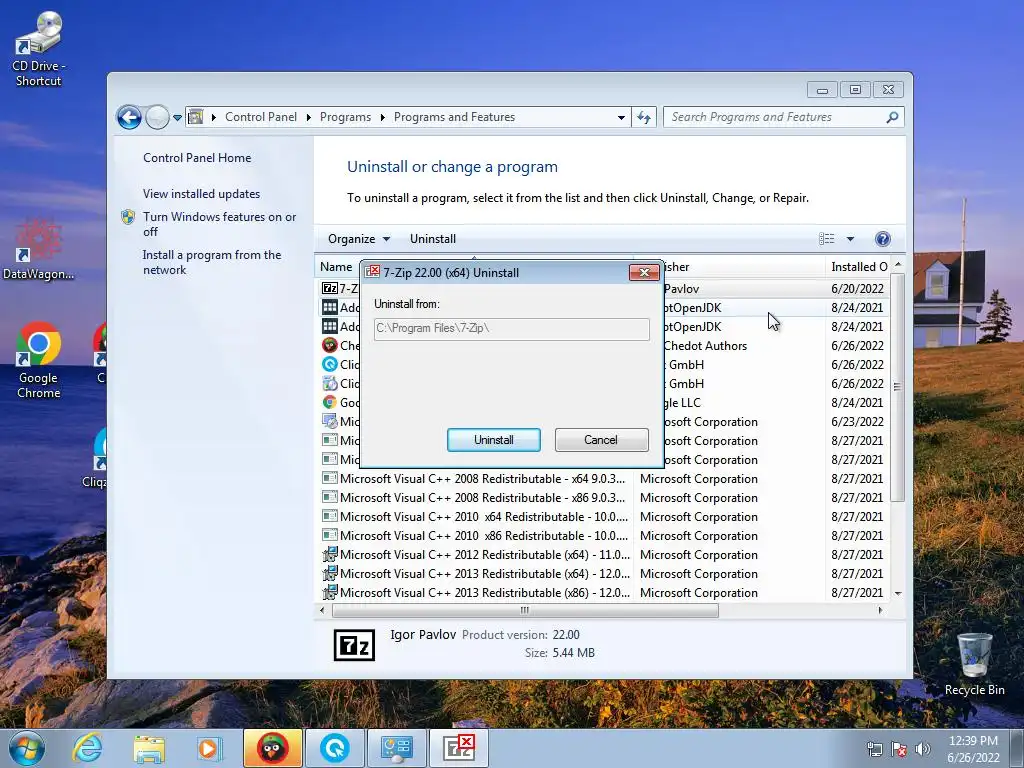Click the search magnifier icon
The image size is (1024, 768).
tap(892, 117)
